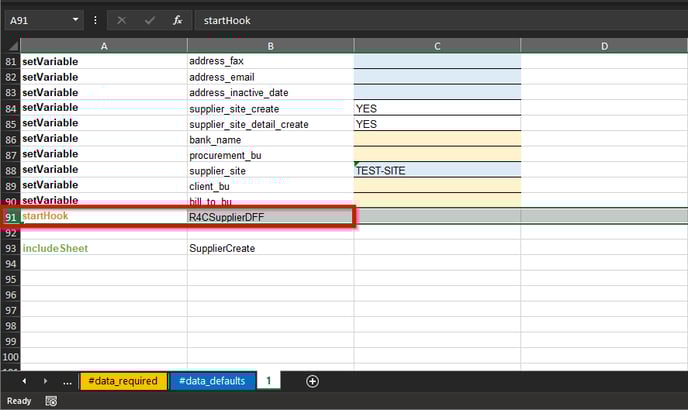
Task: Click the Ready status indicator
Action: (x=19, y=401)
